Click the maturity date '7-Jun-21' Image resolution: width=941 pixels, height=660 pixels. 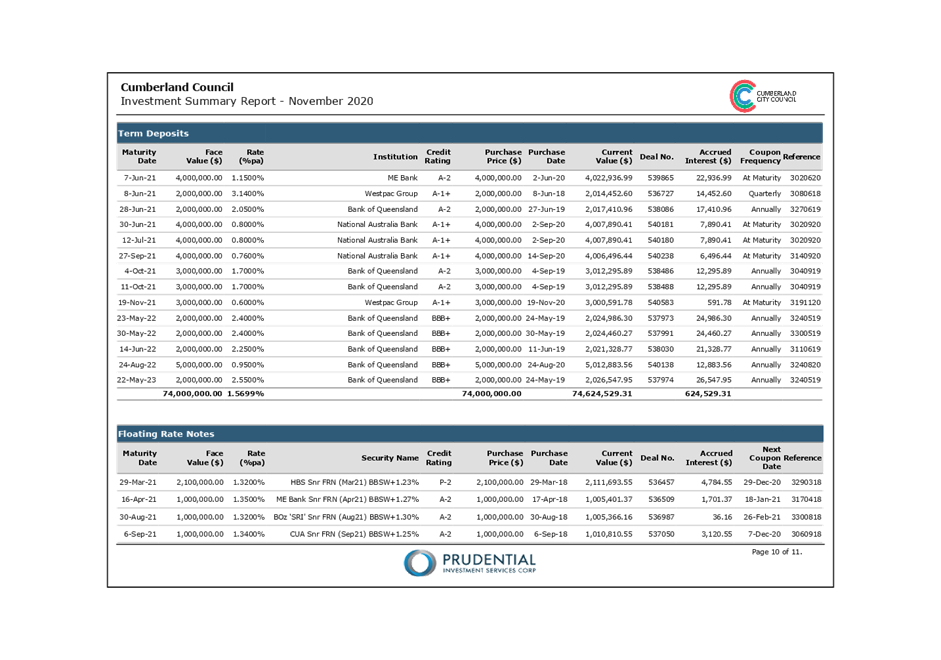point(139,178)
